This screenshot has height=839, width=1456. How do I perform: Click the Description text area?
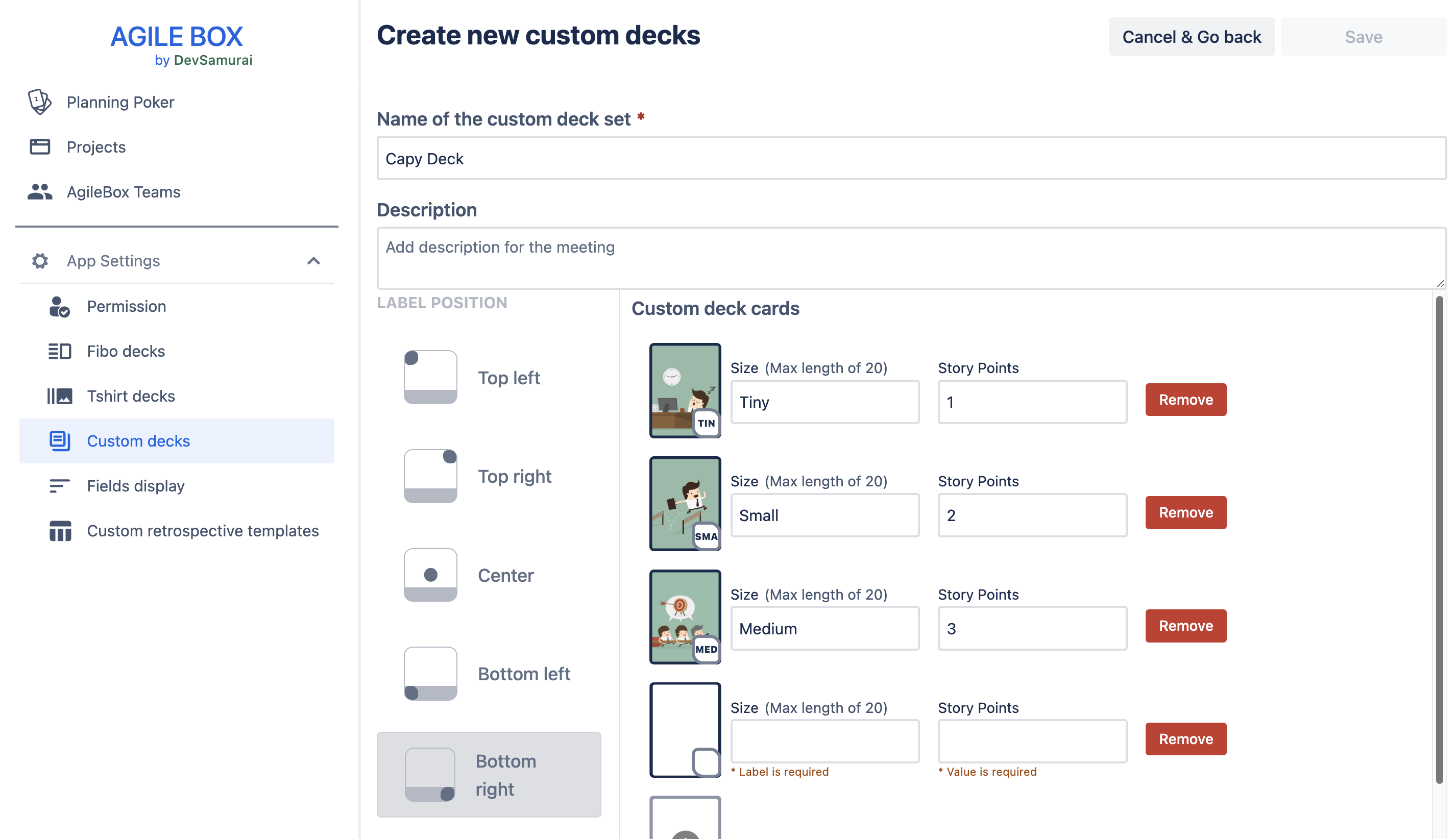coord(911,258)
